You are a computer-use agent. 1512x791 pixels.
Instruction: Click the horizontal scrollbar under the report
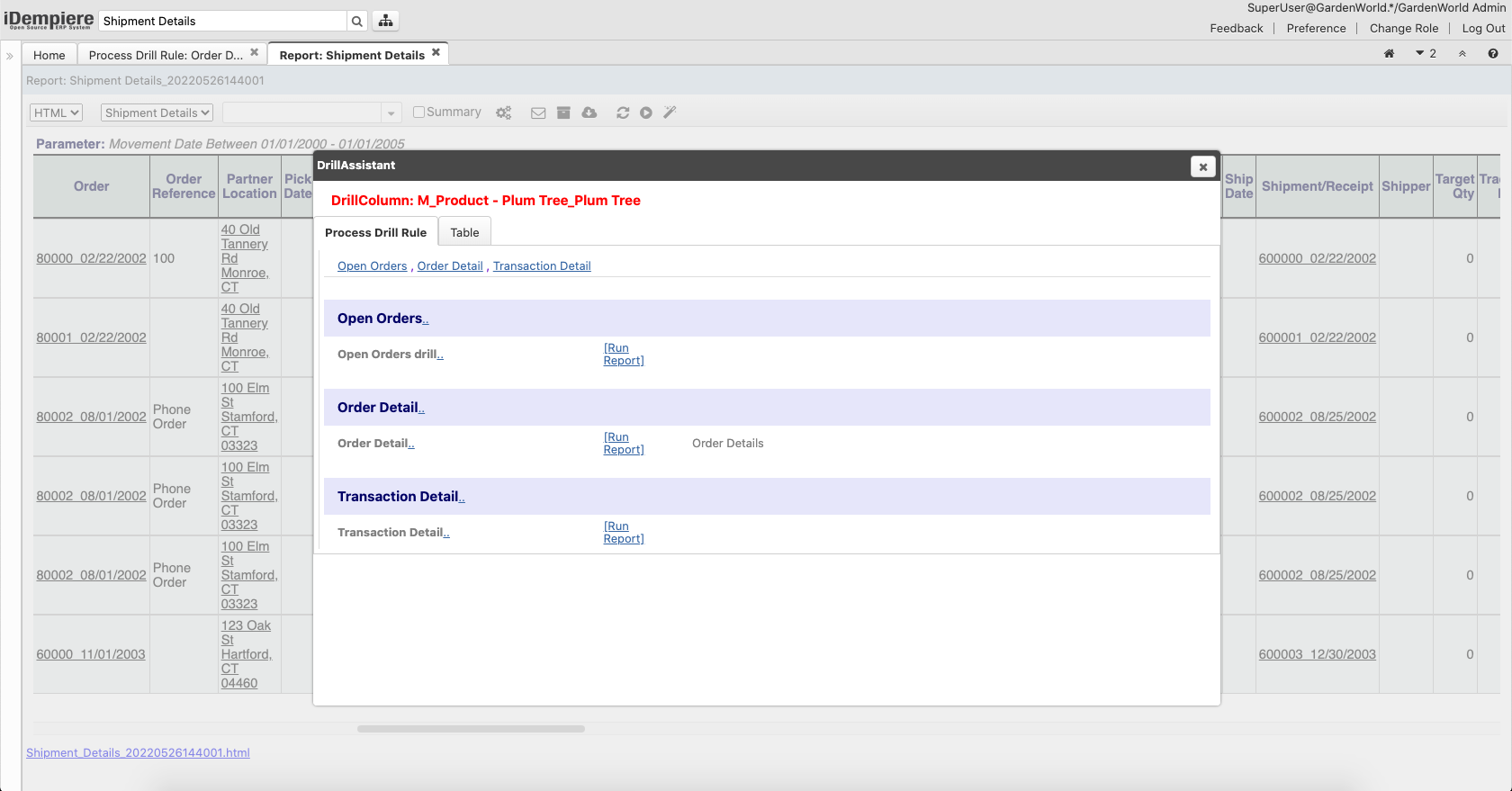(x=471, y=729)
